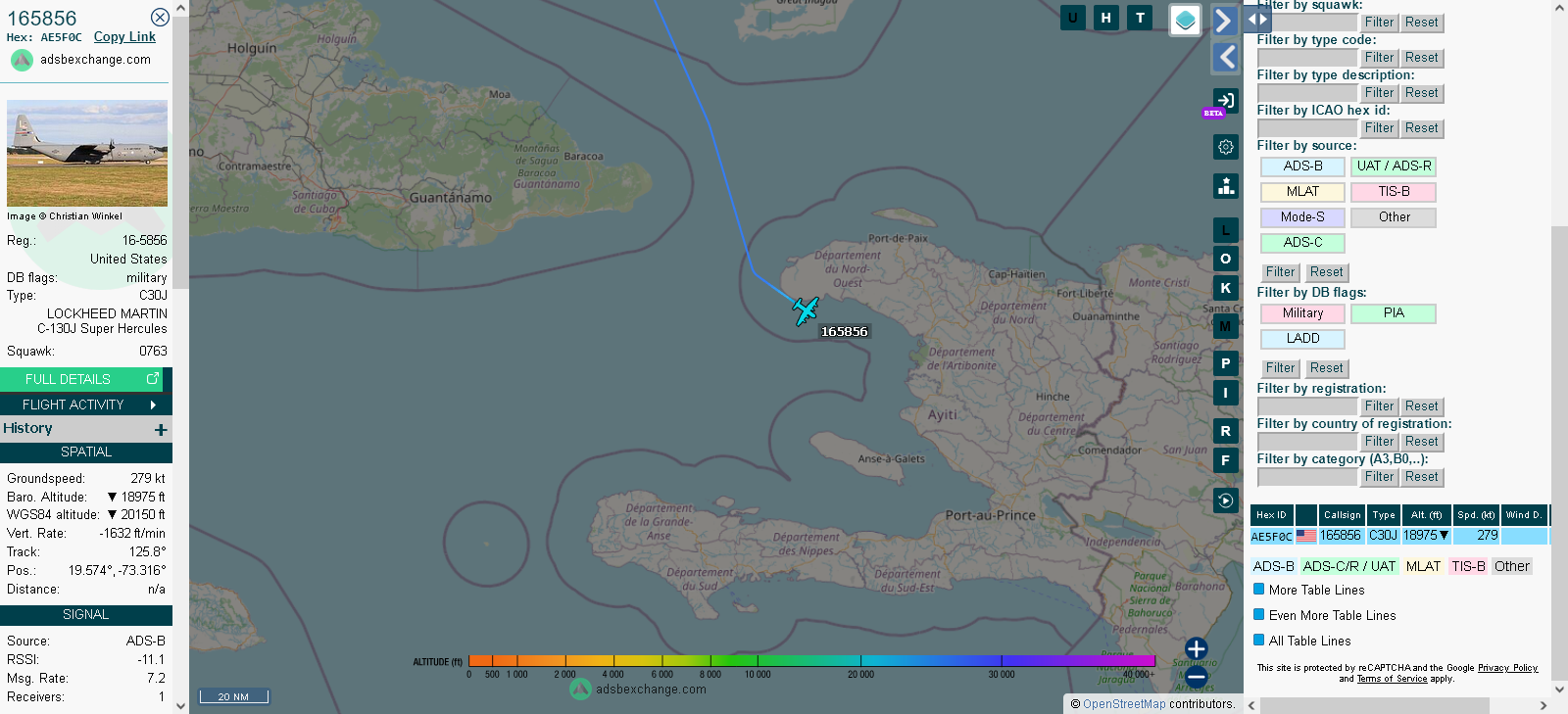Click into the registration filter field
The height and width of the screenshot is (714, 1568).
tap(1307, 406)
